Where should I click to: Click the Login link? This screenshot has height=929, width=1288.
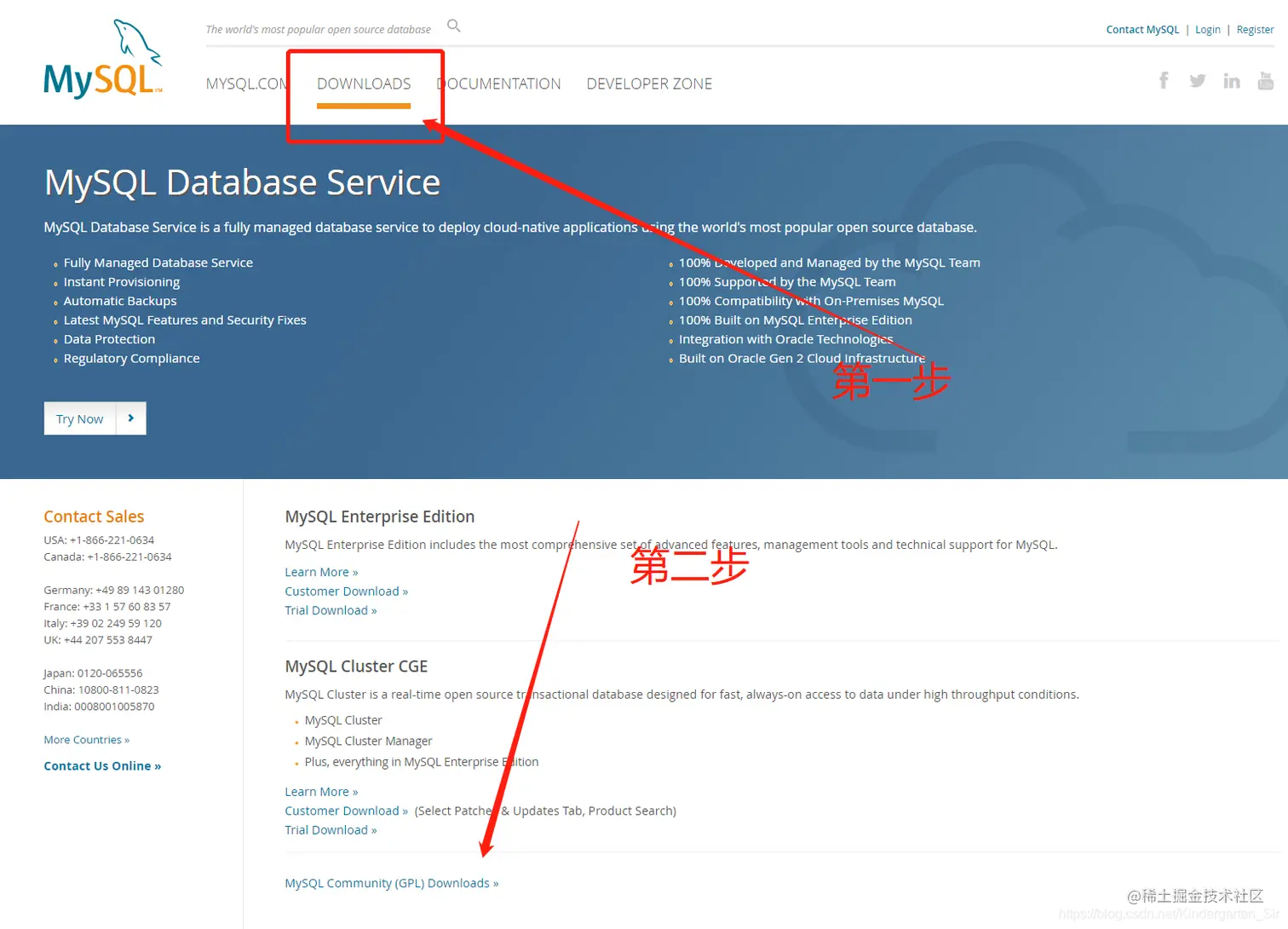[x=1208, y=30]
